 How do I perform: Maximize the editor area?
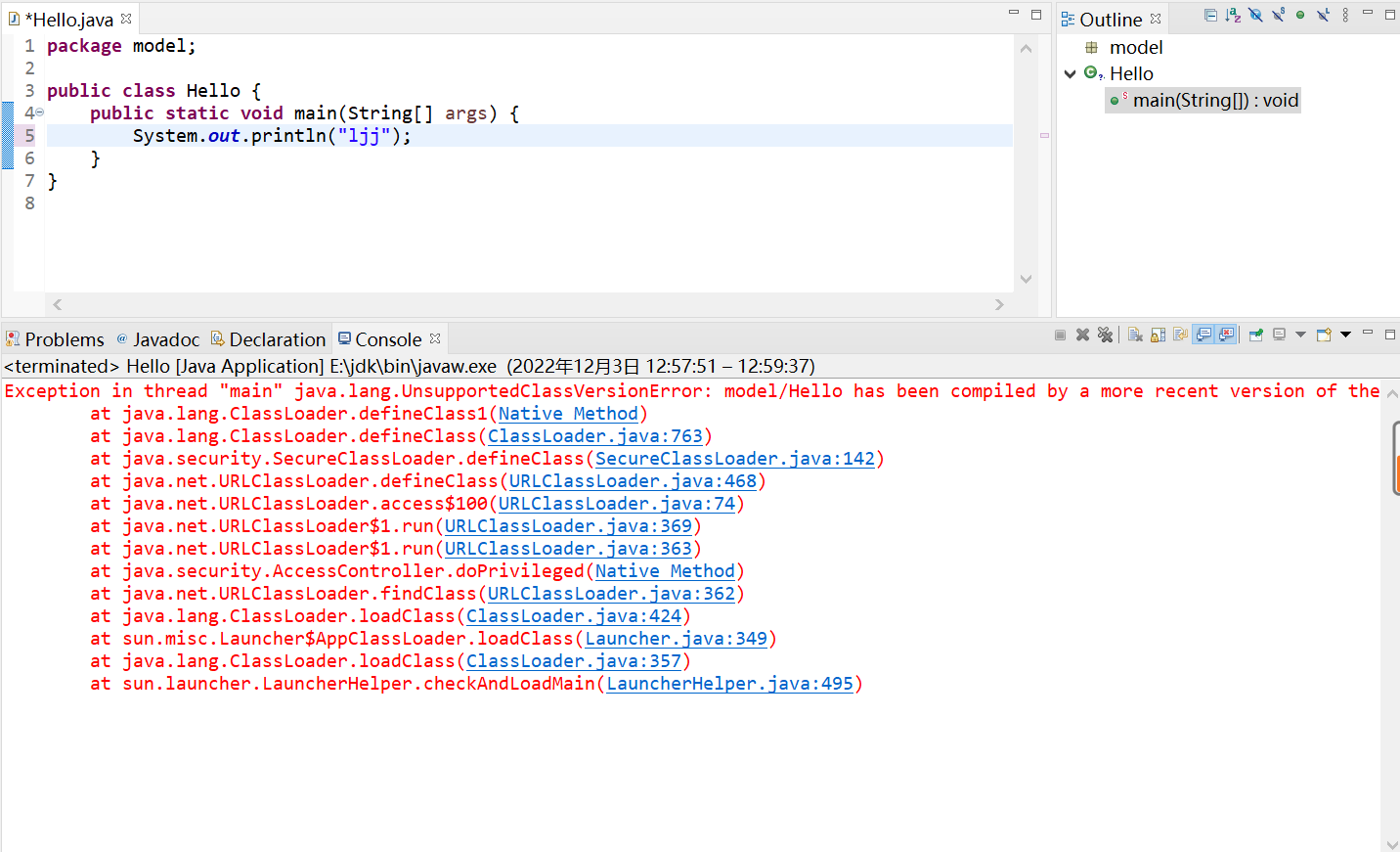pyautogui.click(x=1036, y=15)
